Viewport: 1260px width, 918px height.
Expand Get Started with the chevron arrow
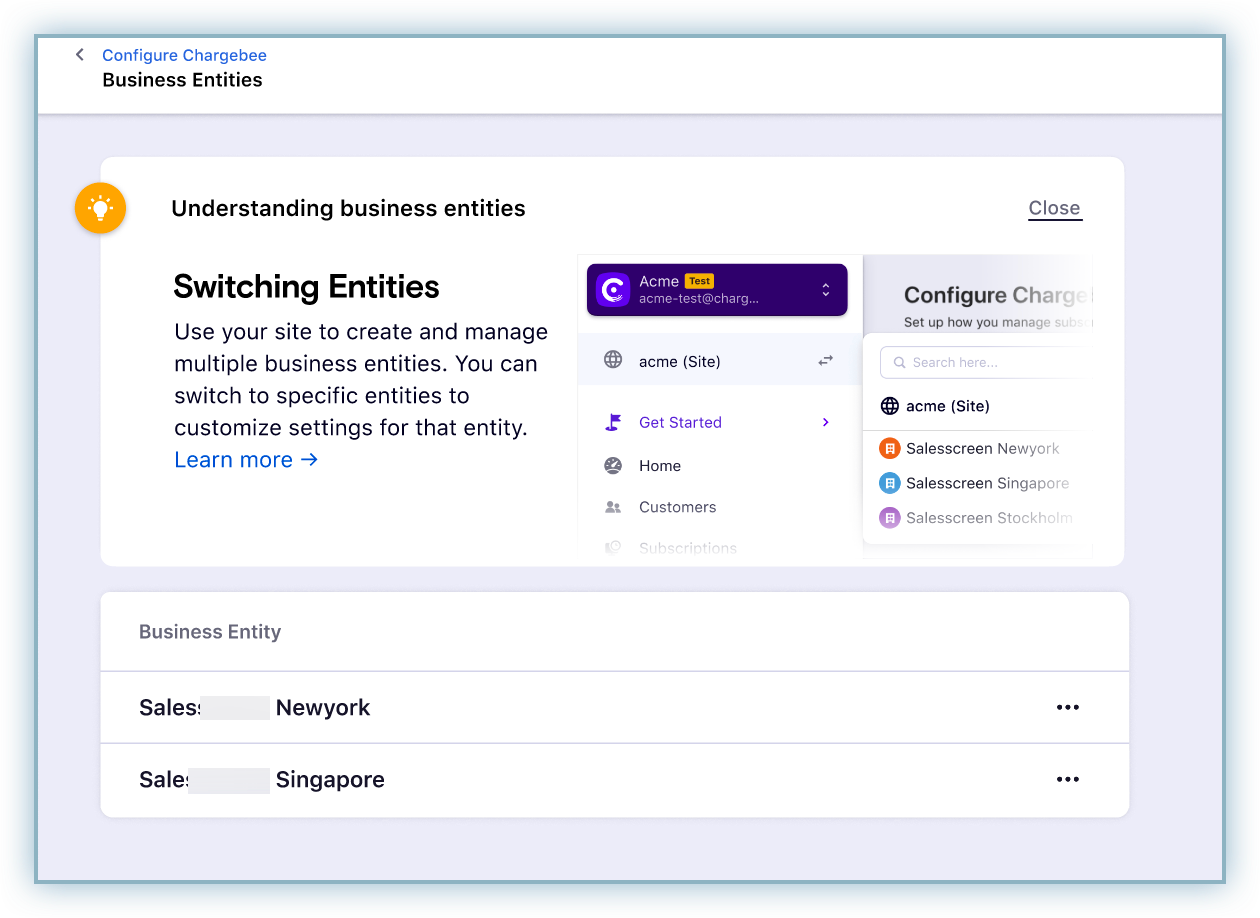click(826, 422)
